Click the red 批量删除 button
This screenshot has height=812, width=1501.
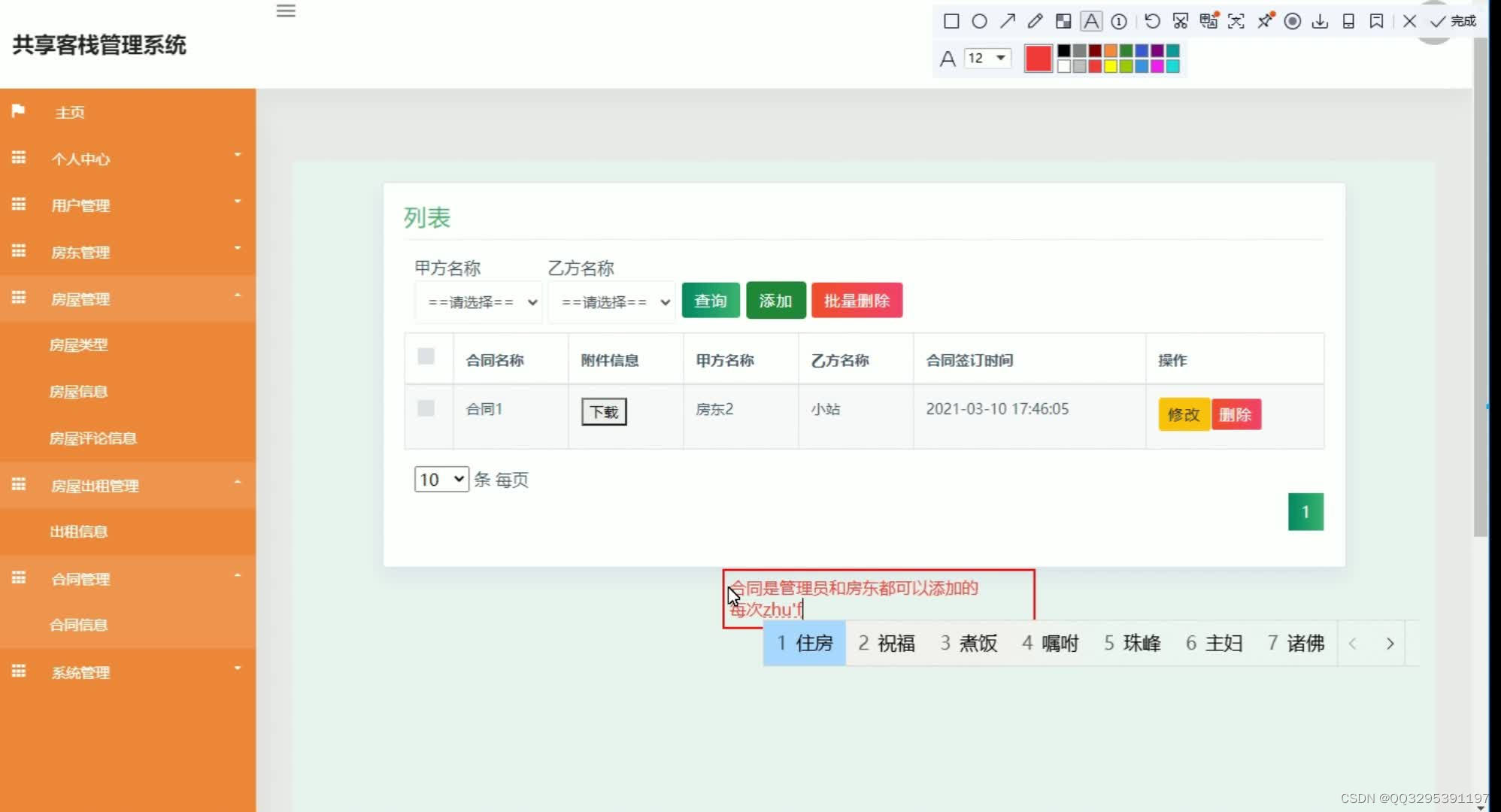point(857,301)
